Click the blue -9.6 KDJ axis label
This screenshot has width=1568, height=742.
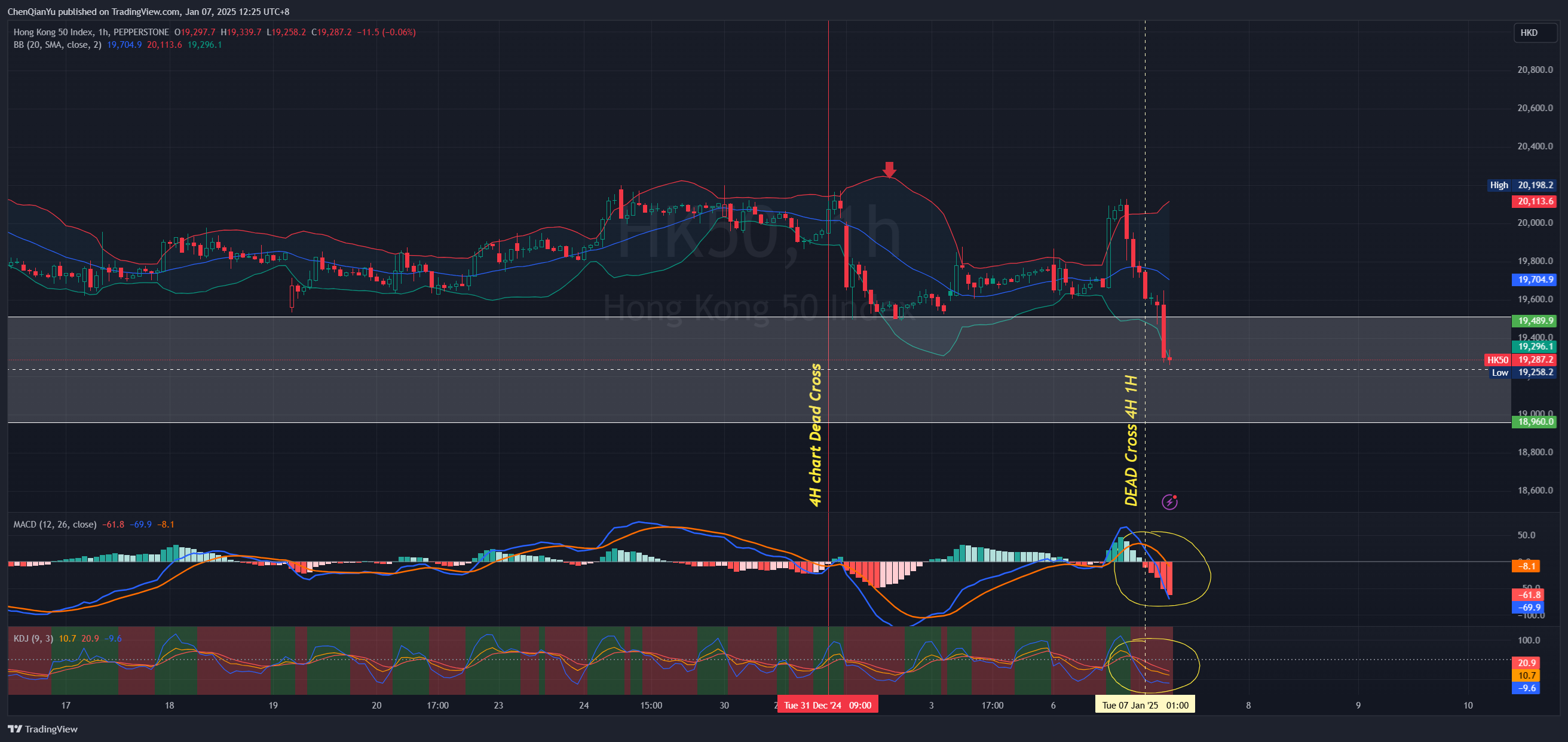(1527, 688)
